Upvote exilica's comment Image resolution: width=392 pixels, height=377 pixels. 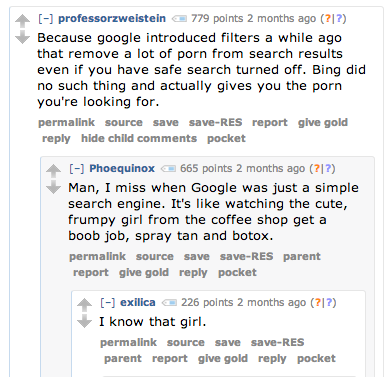pyautogui.click(x=84, y=305)
